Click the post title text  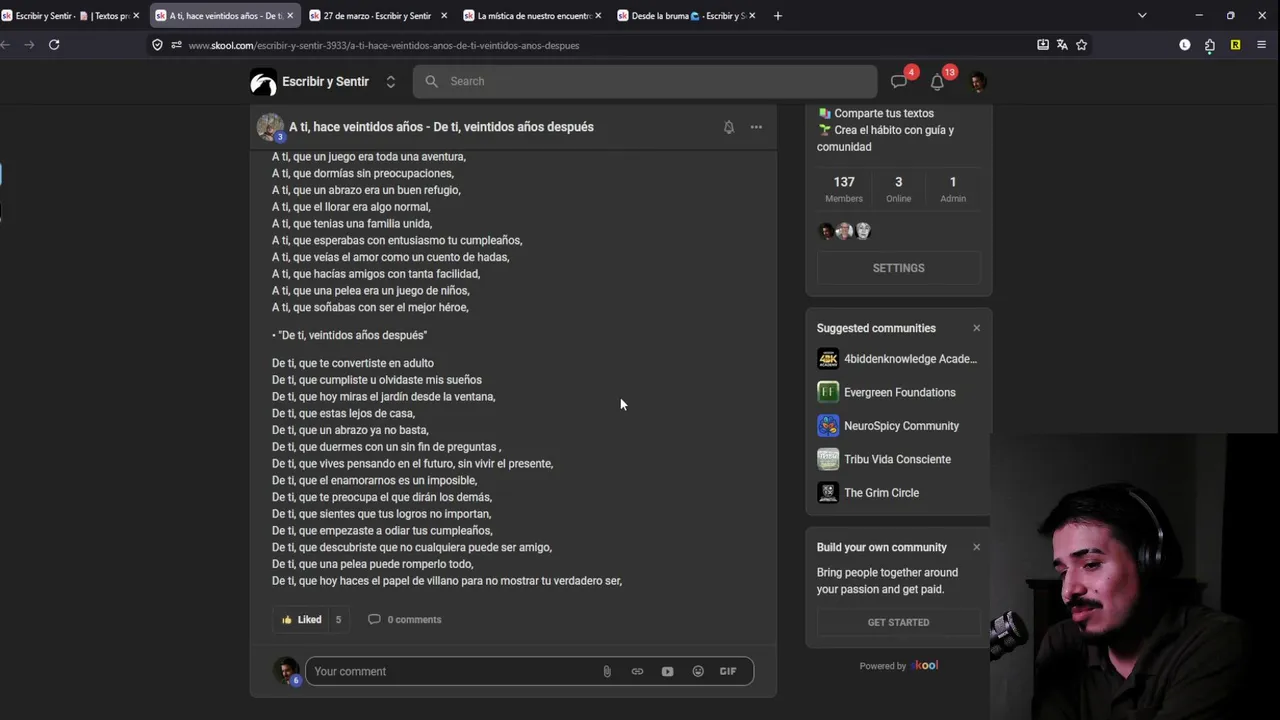click(x=441, y=127)
